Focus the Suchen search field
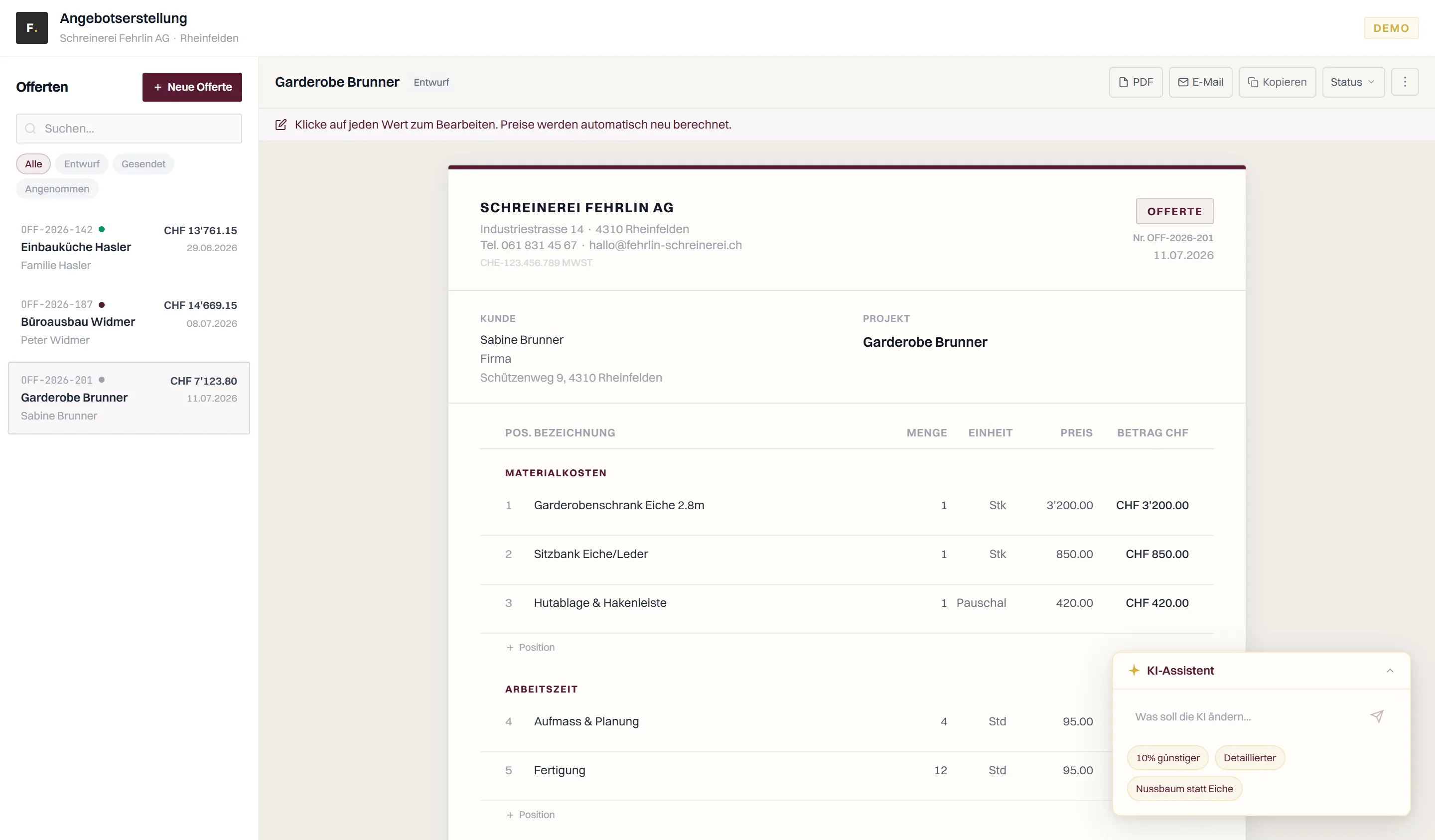This screenshot has width=1435, height=840. 129,129
